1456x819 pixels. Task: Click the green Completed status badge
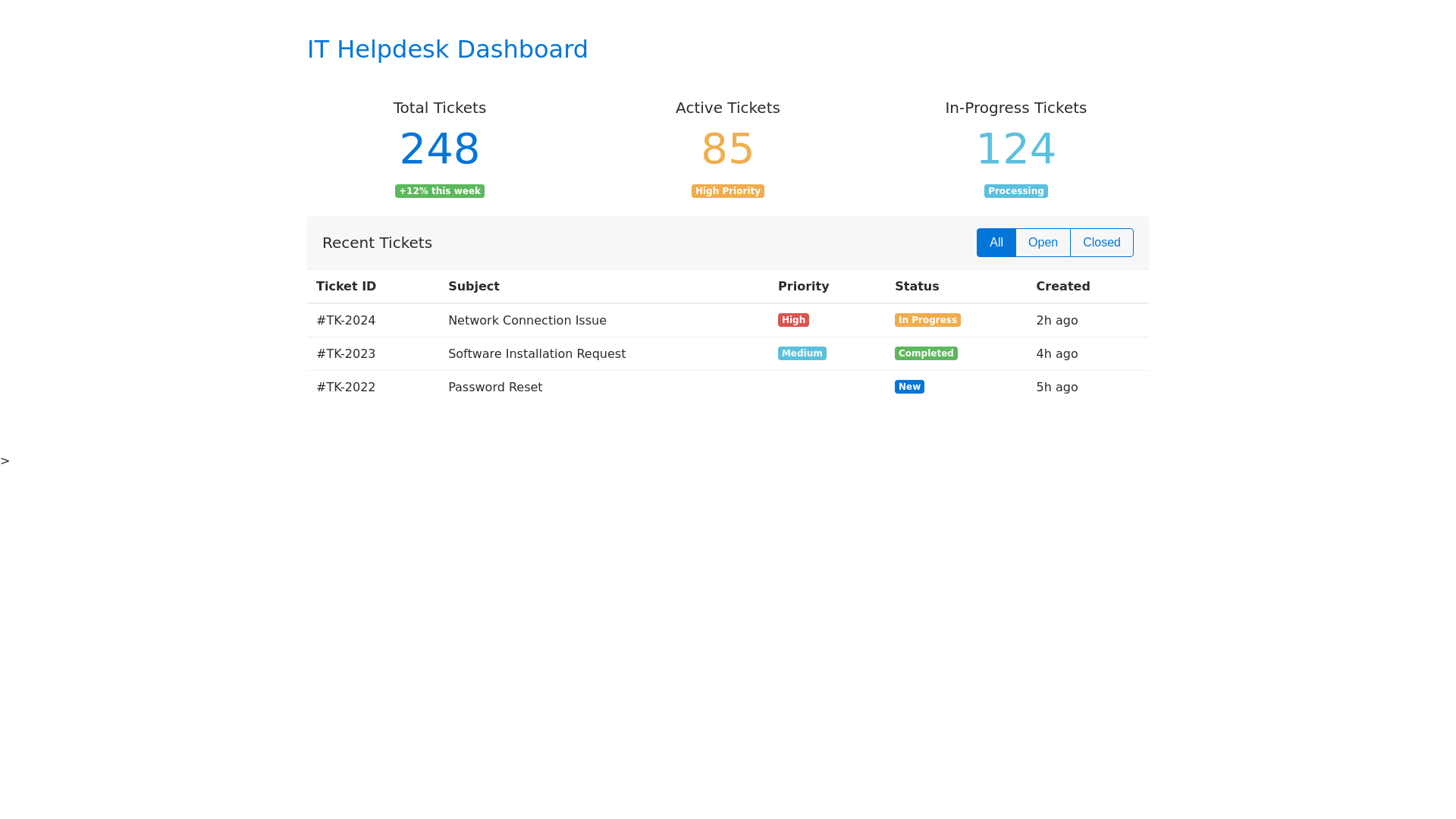[x=925, y=353]
